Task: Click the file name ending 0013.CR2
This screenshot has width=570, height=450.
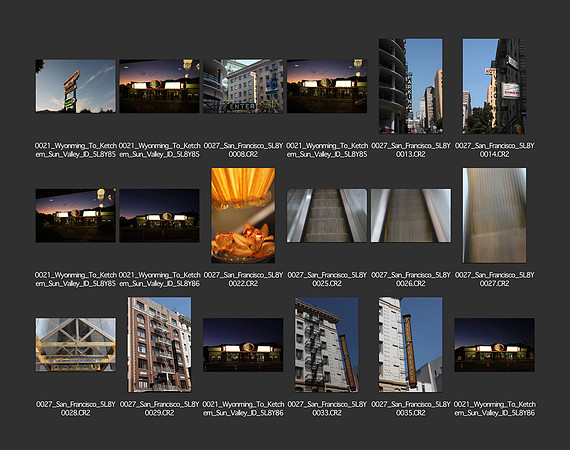Action: click(411, 150)
